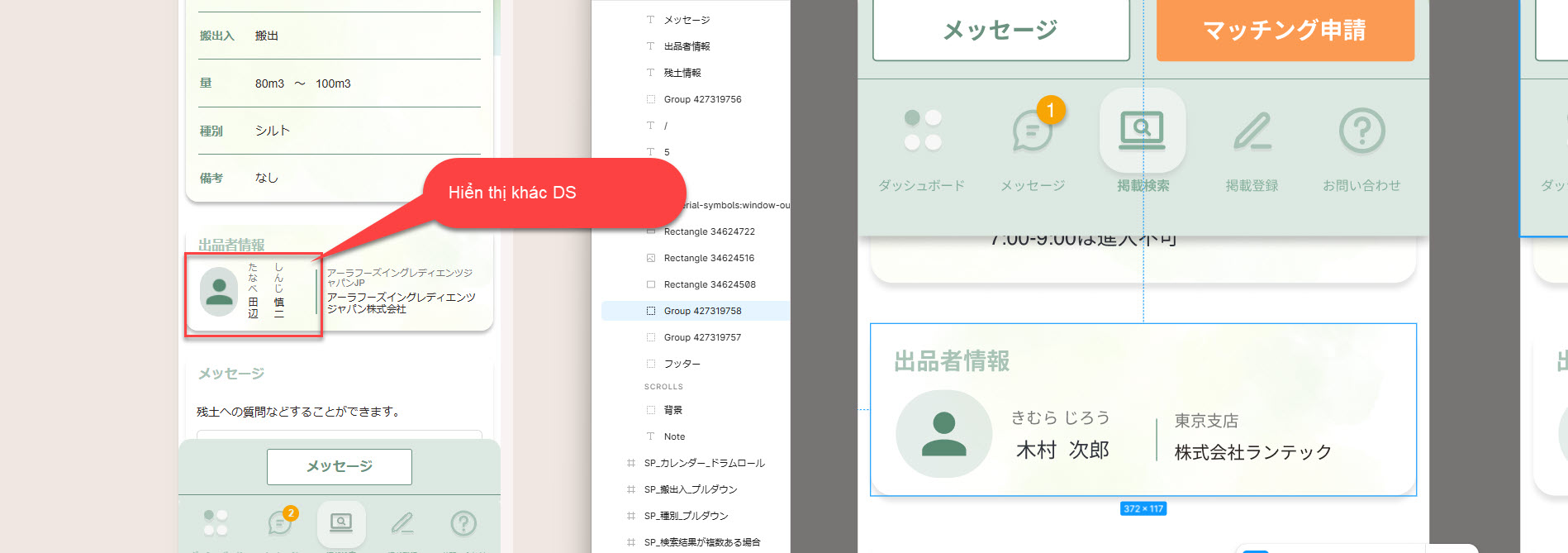Screen dimensions: 1568x553
Task: Click メッセージ button in the left preview
Action: tap(339, 467)
